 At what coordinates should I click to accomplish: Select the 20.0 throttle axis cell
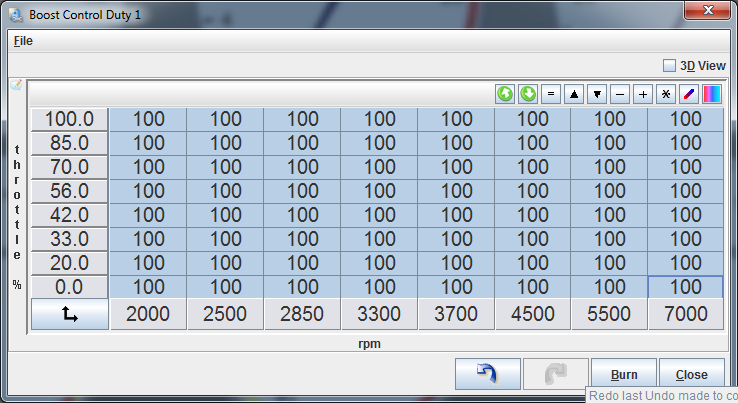pos(70,263)
